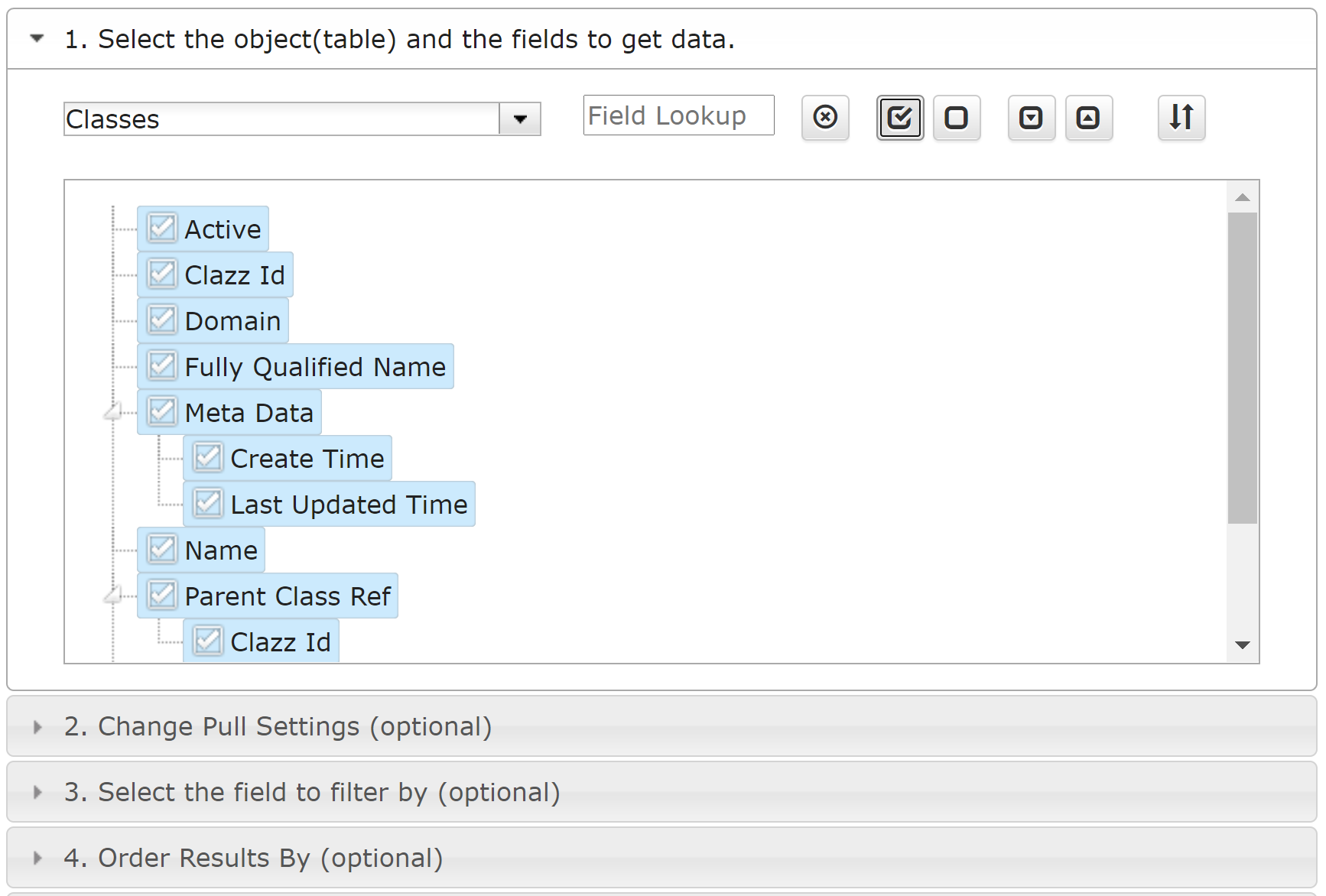1326x896 pixels.
Task: Click the collapse all nodes icon
Action: [x=1088, y=118]
